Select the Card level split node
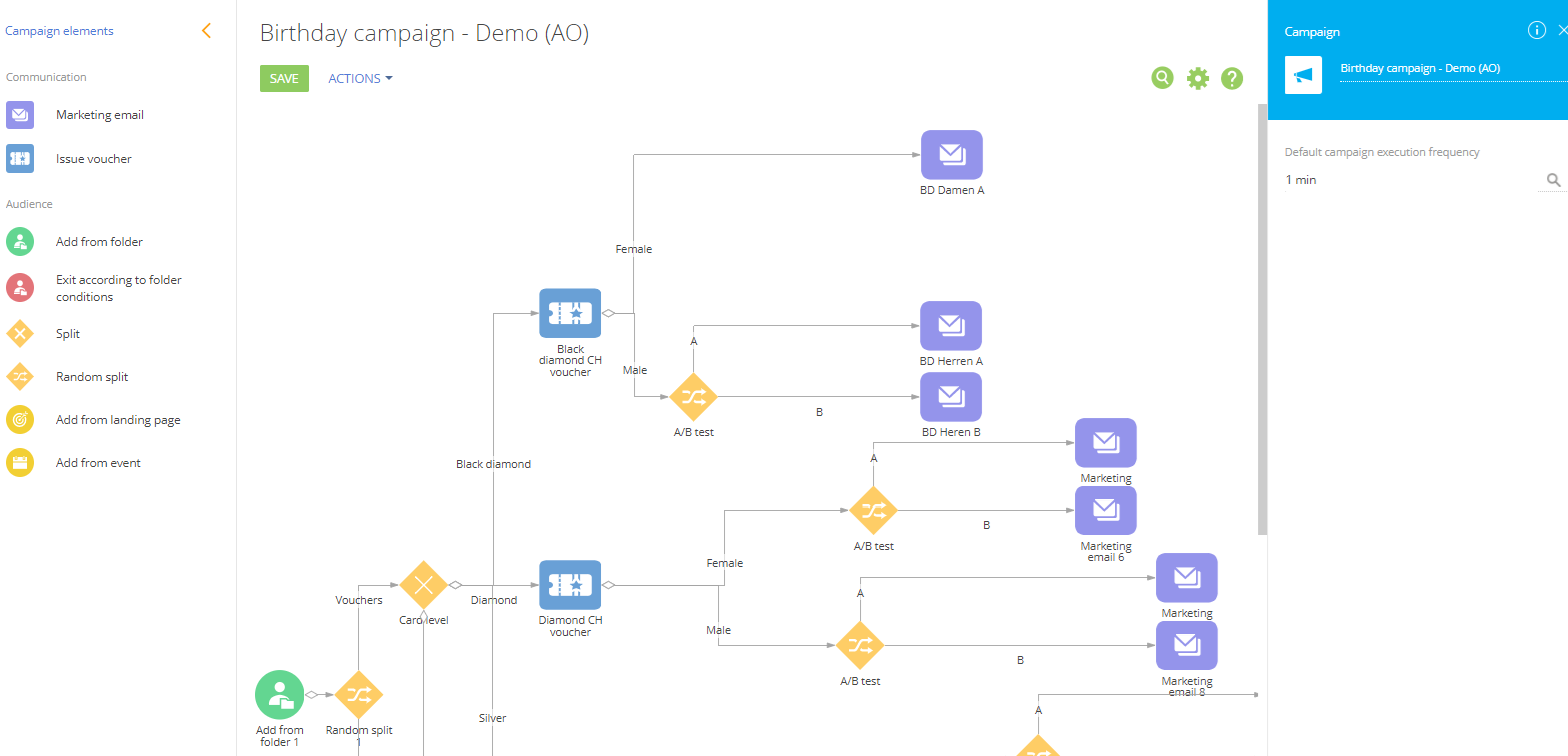This screenshot has height=756, width=1568. 423,584
